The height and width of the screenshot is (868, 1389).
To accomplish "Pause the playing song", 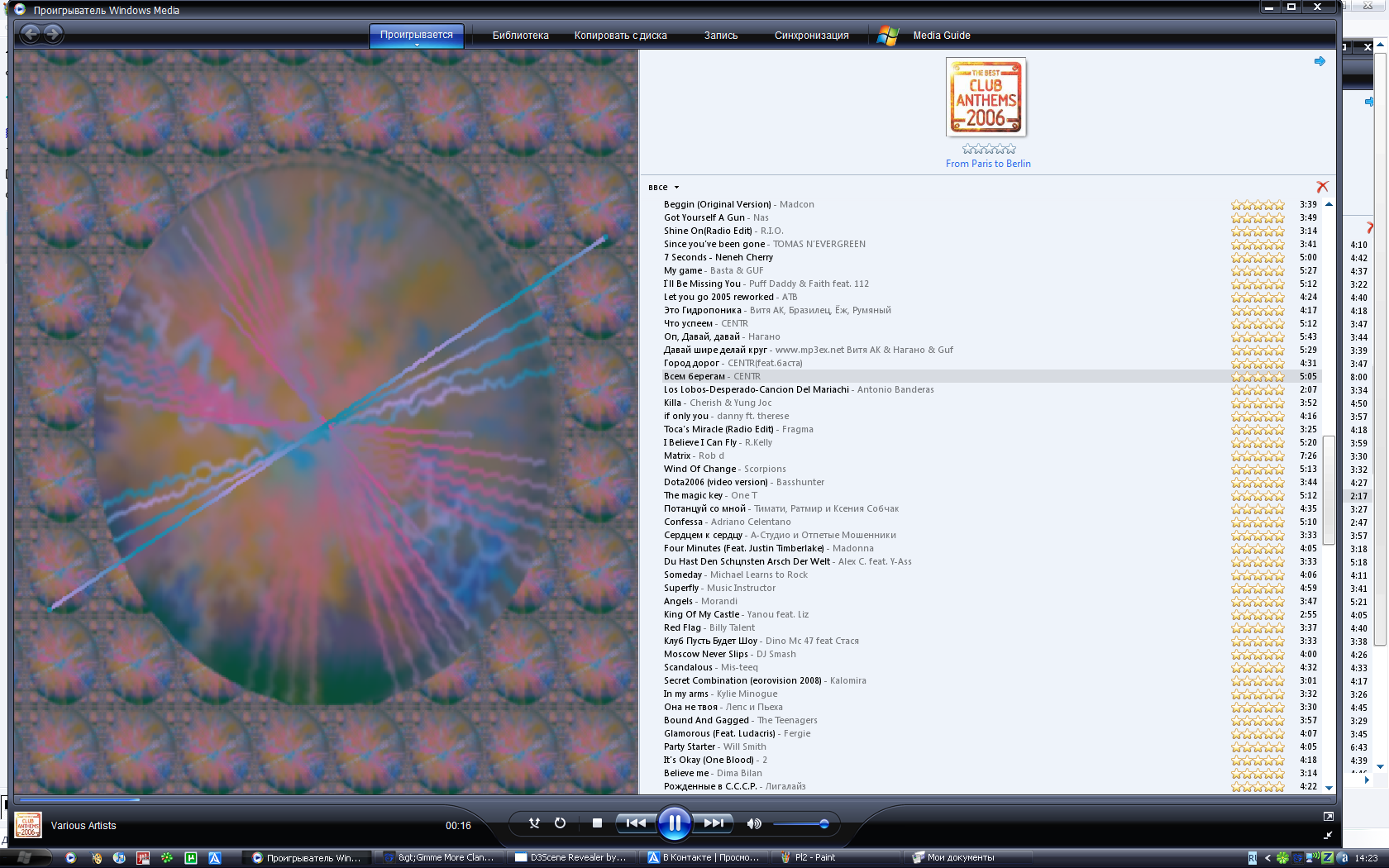I will tap(674, 823).
